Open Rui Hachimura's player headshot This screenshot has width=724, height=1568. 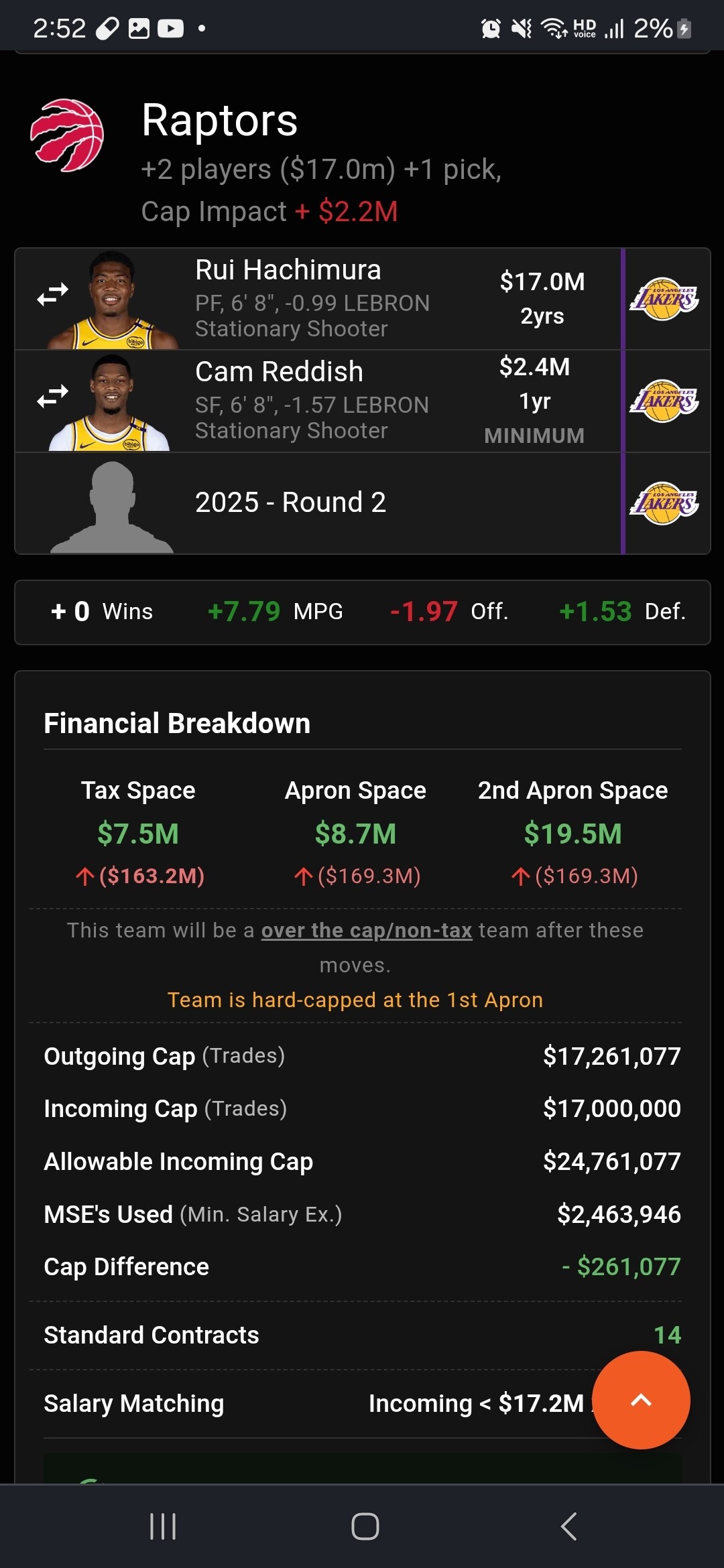coord(113,300)
